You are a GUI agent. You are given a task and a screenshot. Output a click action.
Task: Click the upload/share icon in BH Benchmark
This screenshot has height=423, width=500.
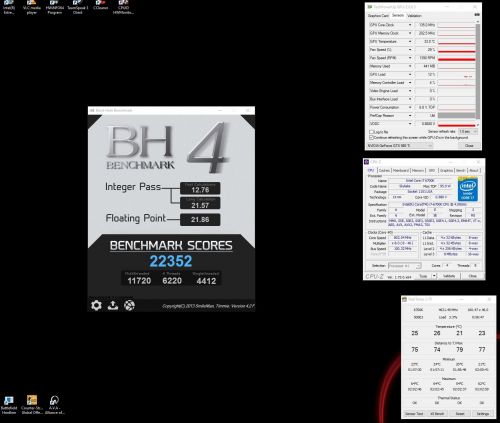tap(113, 305)
